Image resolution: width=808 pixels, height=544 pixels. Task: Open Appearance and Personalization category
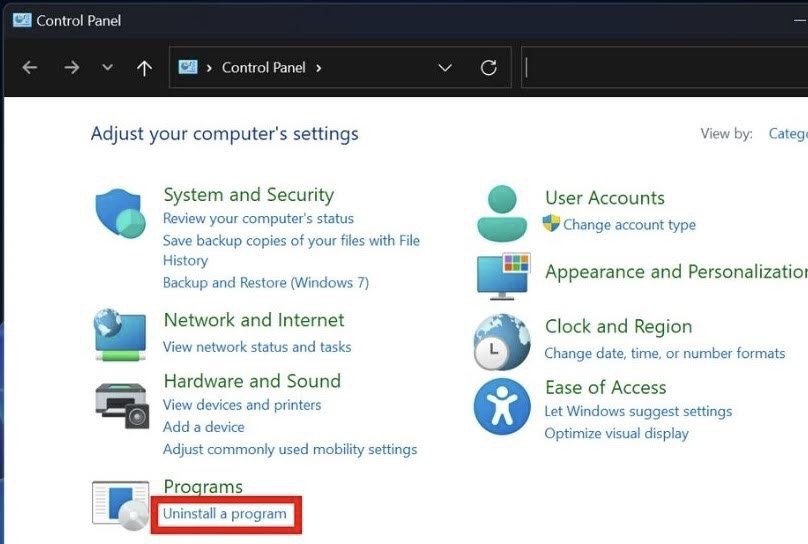pos(676,271)
